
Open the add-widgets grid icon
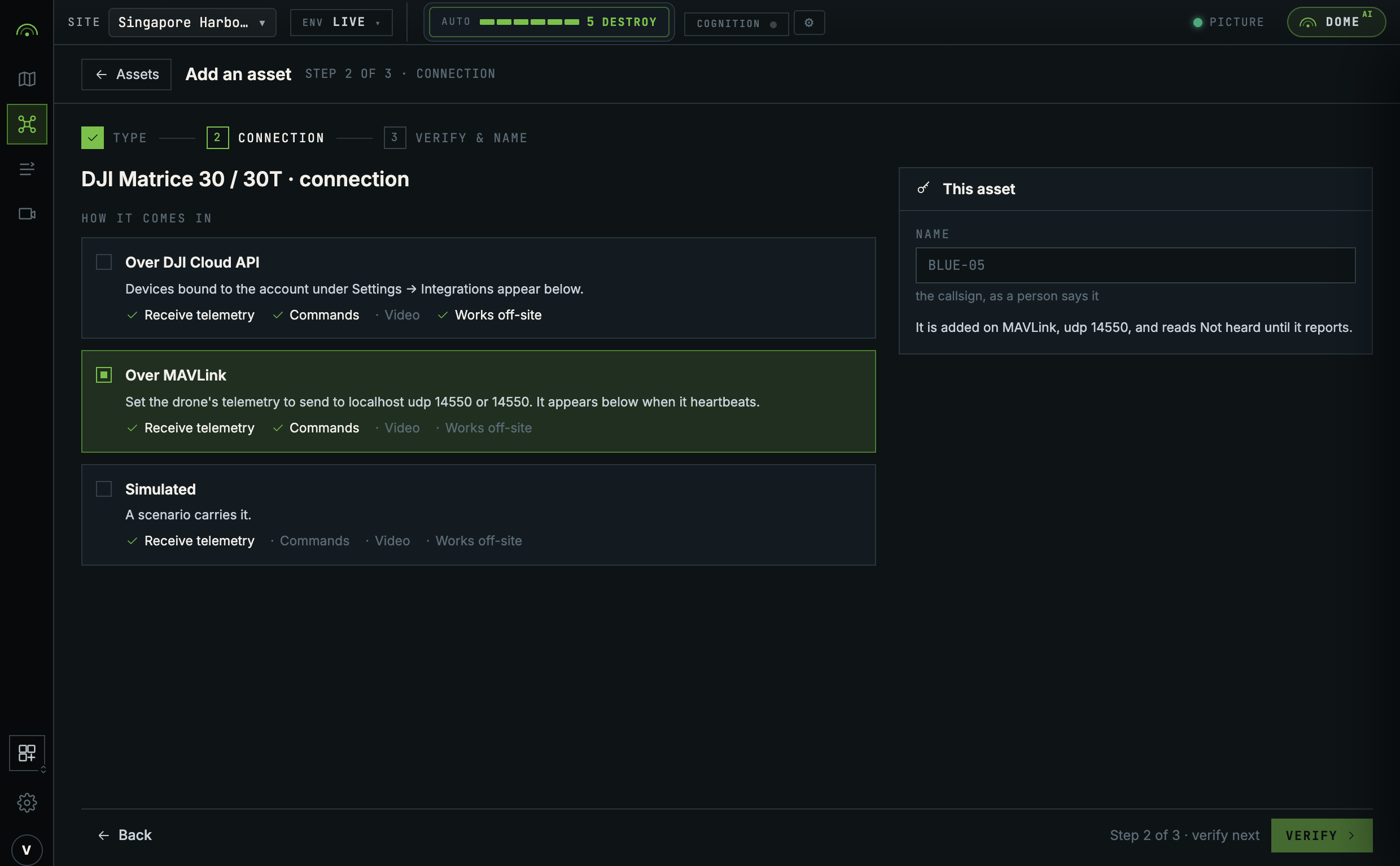point(27,753)
